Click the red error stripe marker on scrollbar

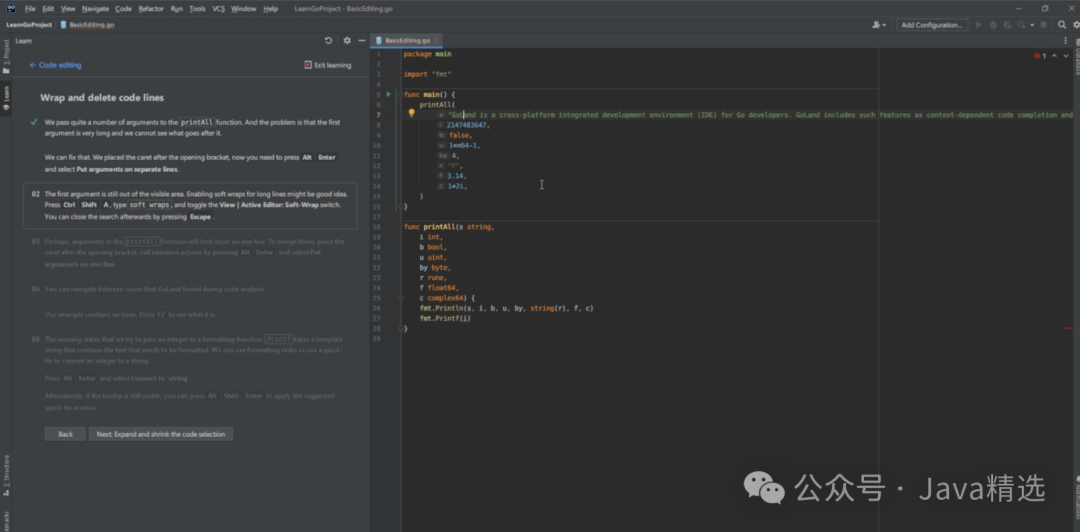[1068, 328]
